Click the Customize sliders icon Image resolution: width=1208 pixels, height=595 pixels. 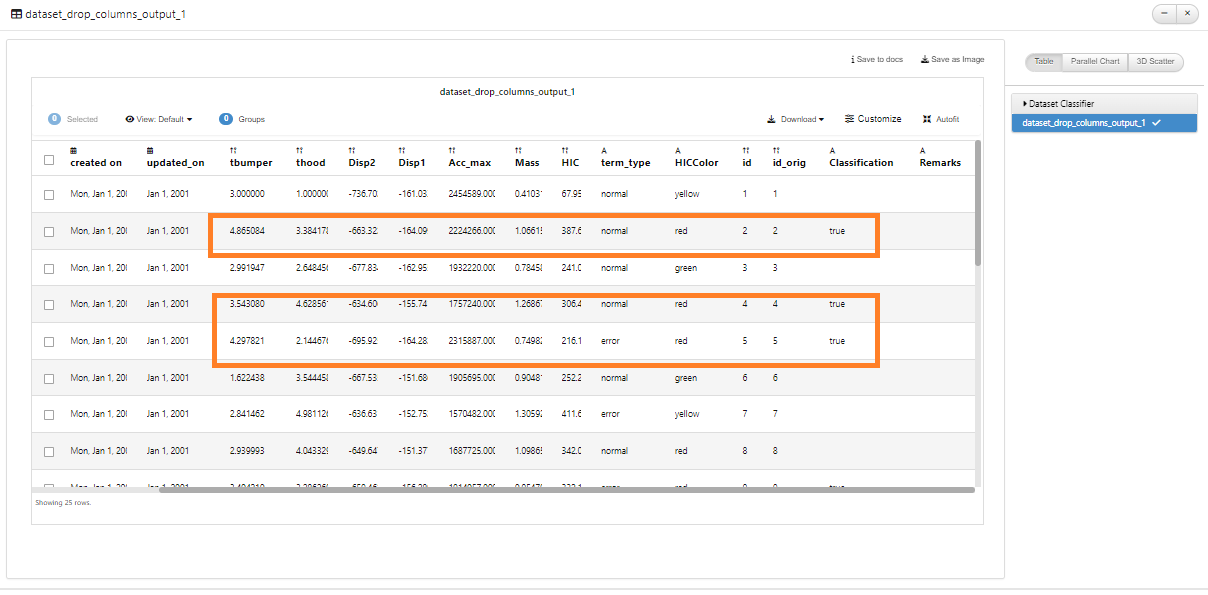click(x=849, y=119)
